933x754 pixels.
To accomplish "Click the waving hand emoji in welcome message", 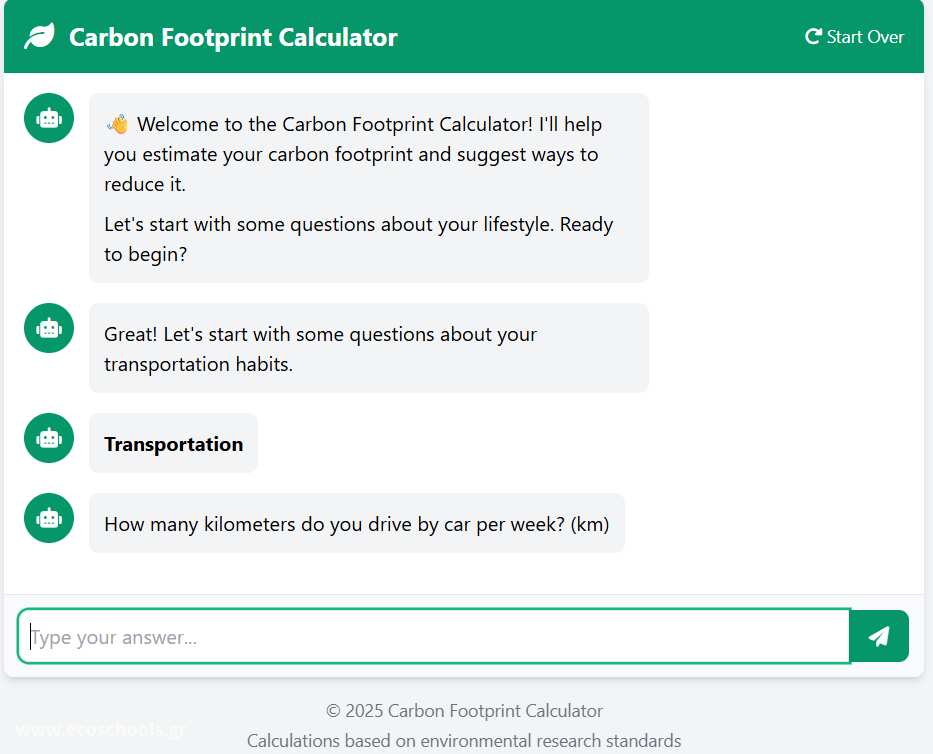I will pyautogui.click(x=117, y=124).
